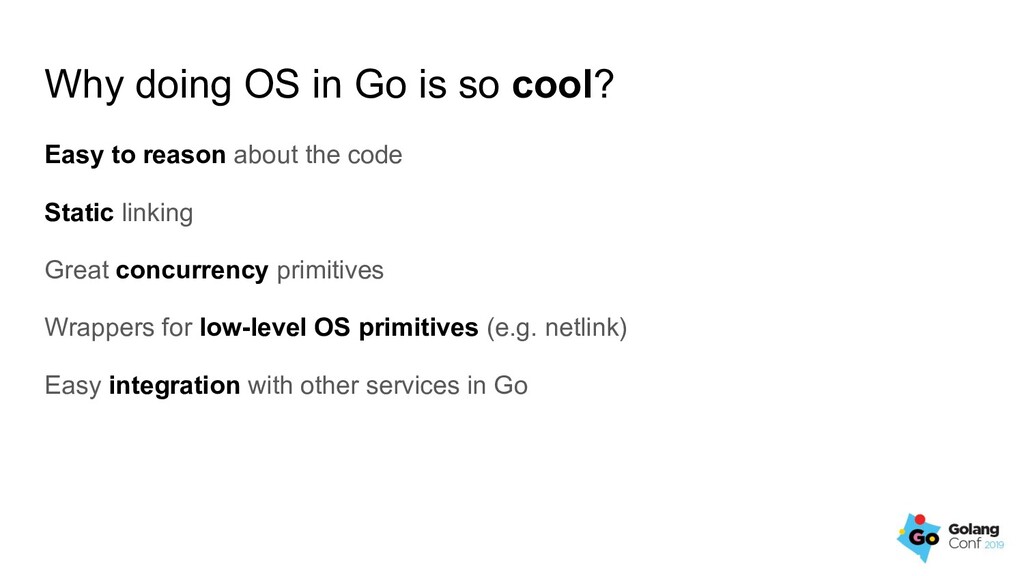The height and width of the screenshot is (576, 1024).
Task: Click the Go gopher logo icon
Action: tap(920, 537)
